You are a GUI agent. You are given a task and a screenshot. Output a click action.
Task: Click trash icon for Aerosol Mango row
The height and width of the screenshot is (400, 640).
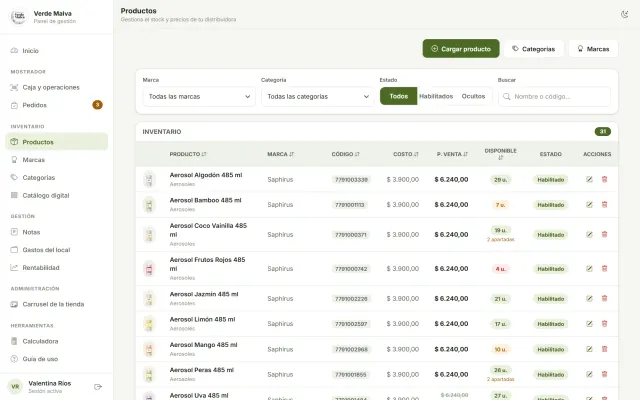click(604, 349)
